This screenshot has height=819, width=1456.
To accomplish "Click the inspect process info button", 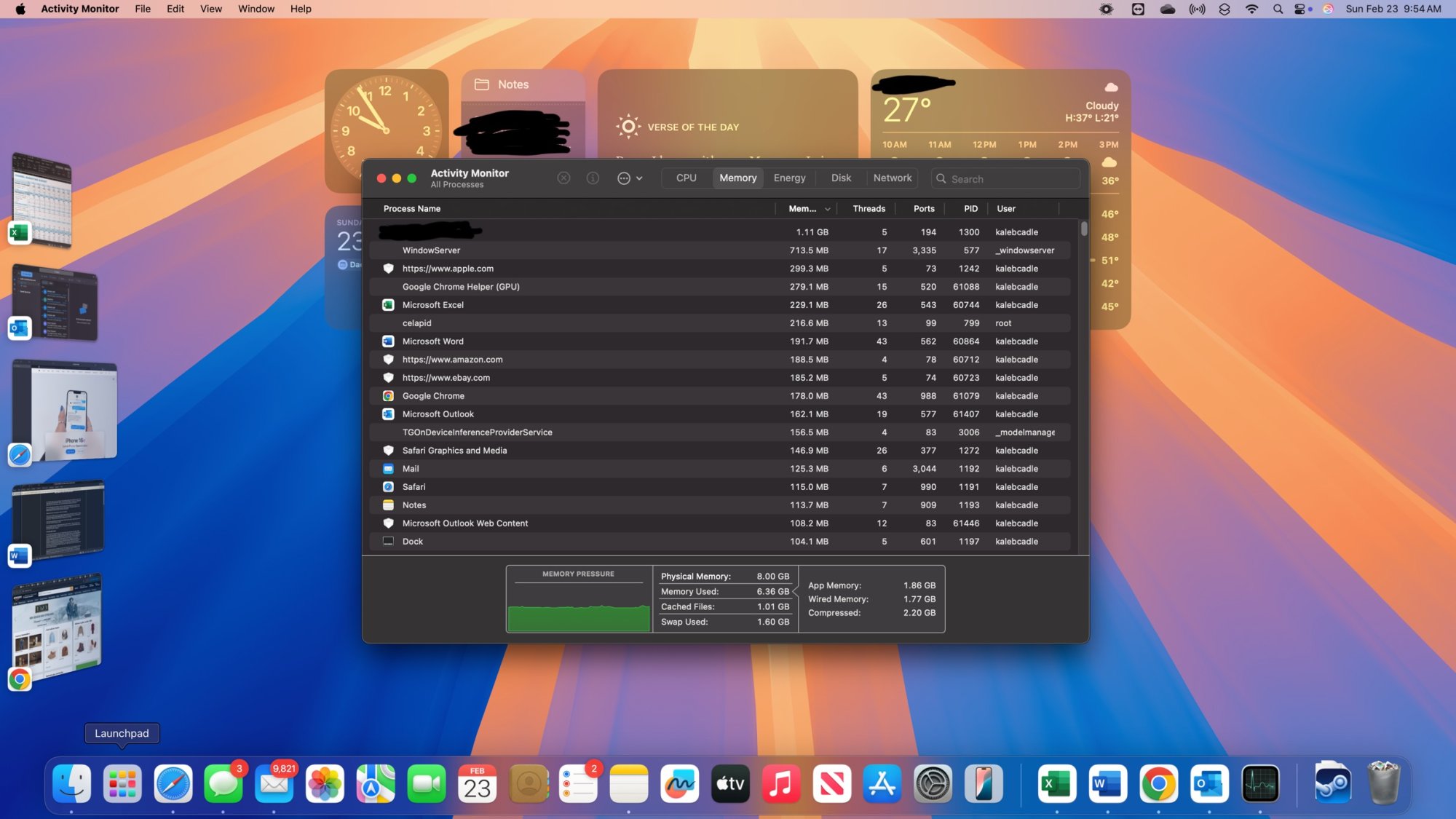I will pyautogui.click(x=592, y=178).
